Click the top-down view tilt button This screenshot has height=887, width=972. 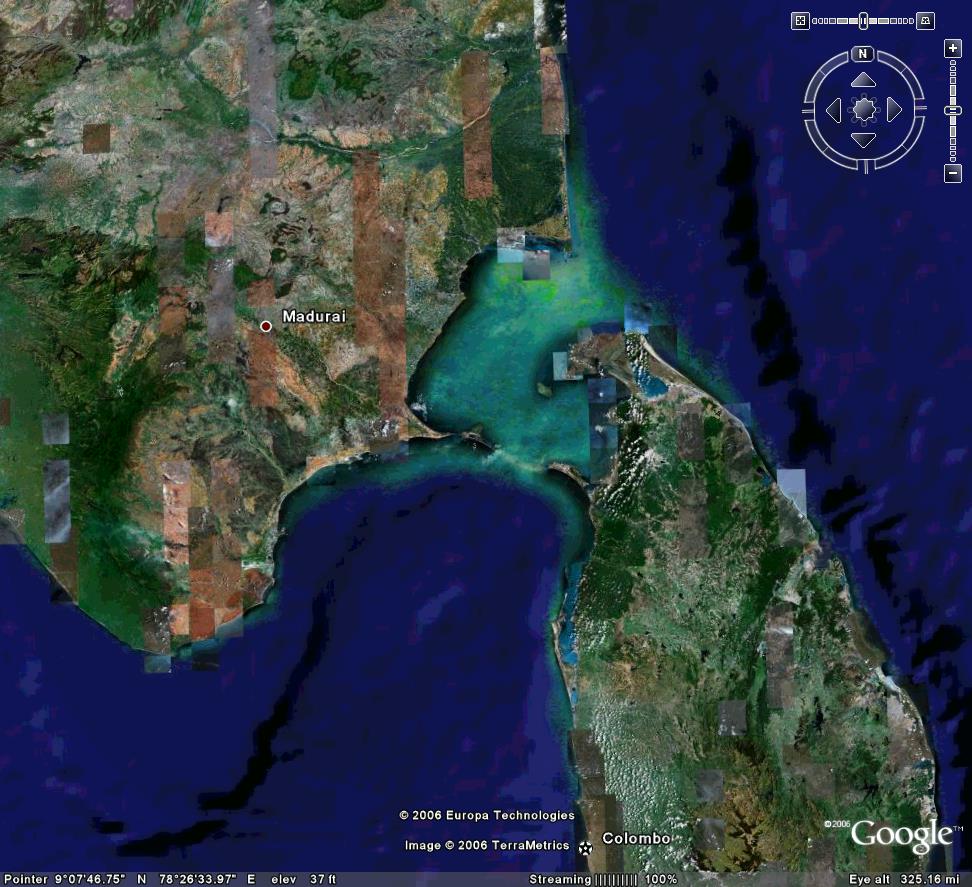[x=800, y=21]
